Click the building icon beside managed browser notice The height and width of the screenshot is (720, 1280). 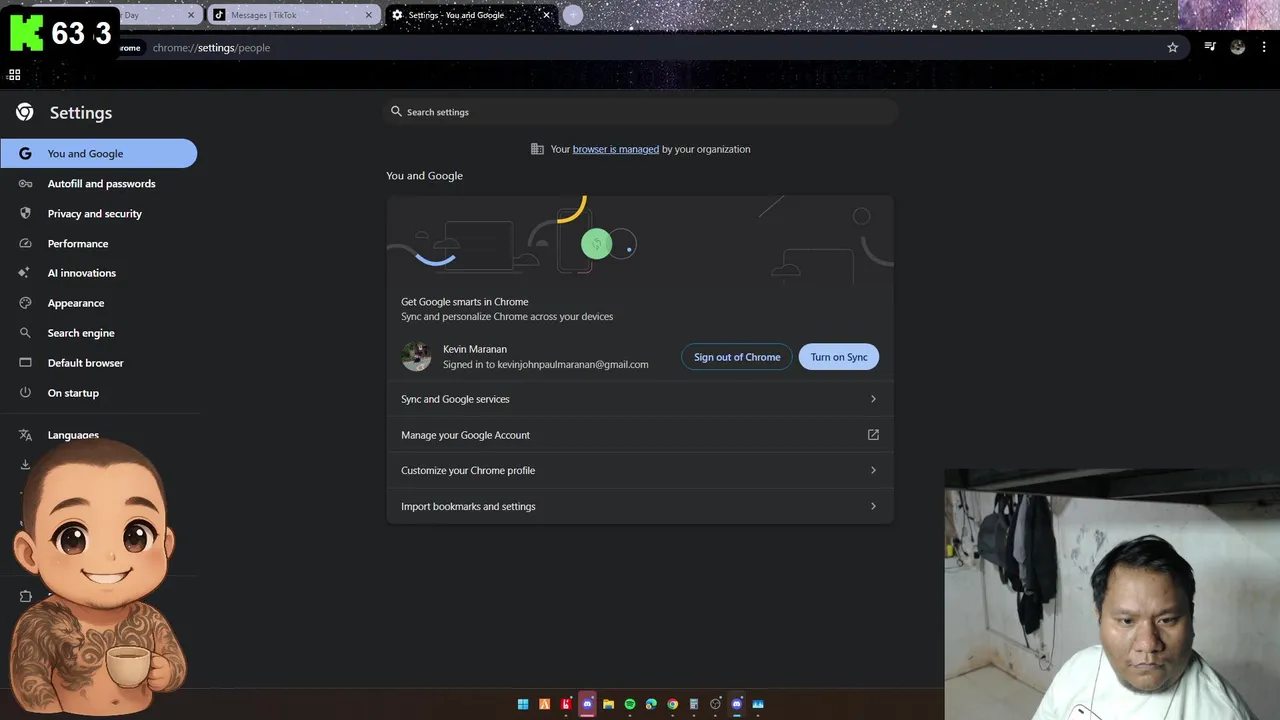[x=537, y=149]
